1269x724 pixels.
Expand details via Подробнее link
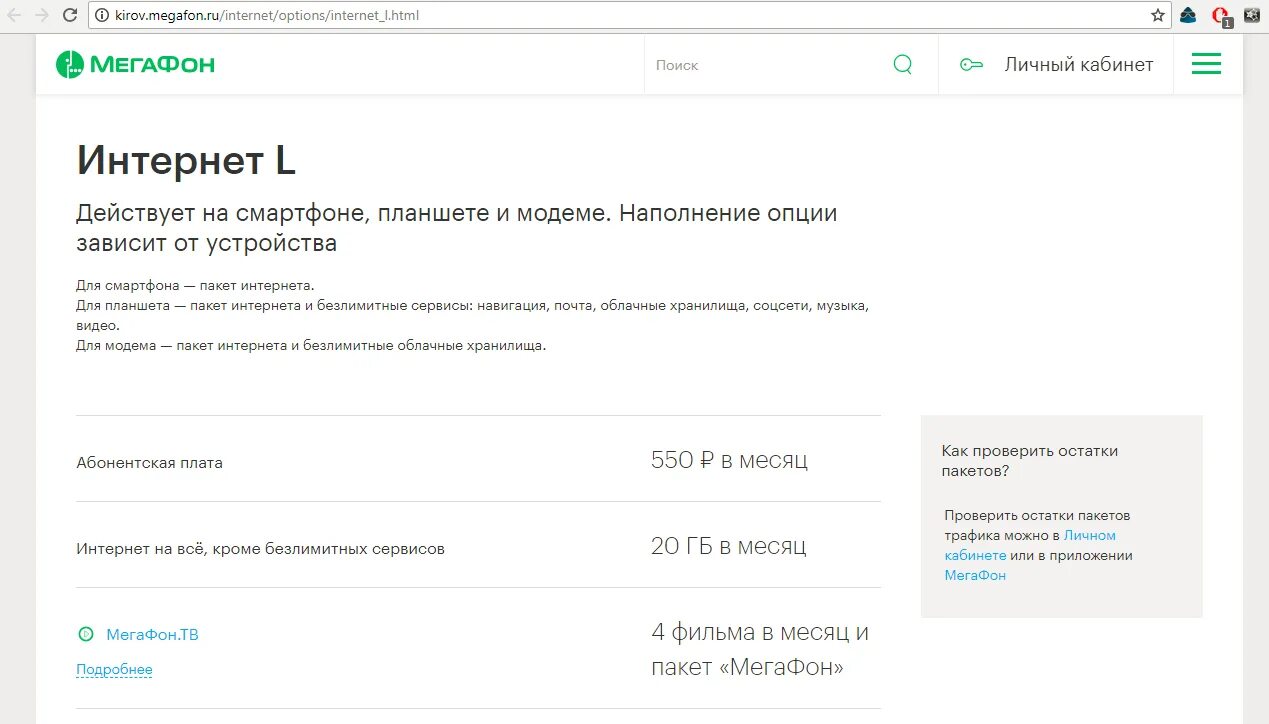click(114, 669)
